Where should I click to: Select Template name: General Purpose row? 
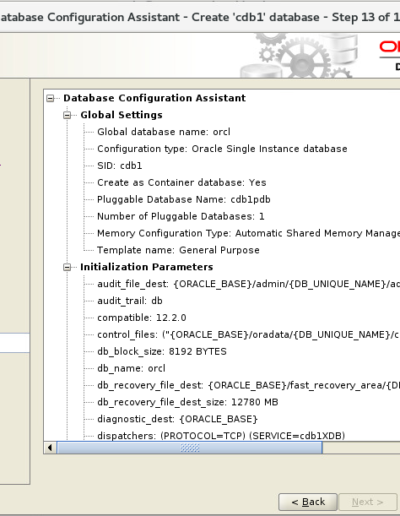click(178, 250)
